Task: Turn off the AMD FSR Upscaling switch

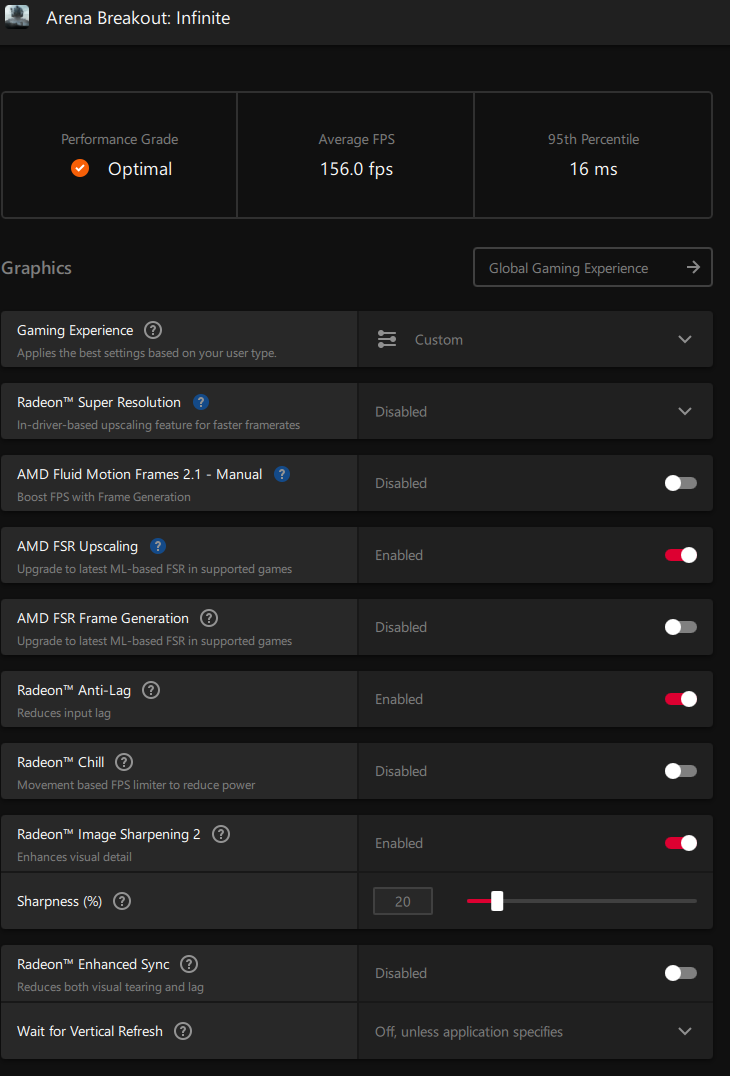Action: (681, 555)
